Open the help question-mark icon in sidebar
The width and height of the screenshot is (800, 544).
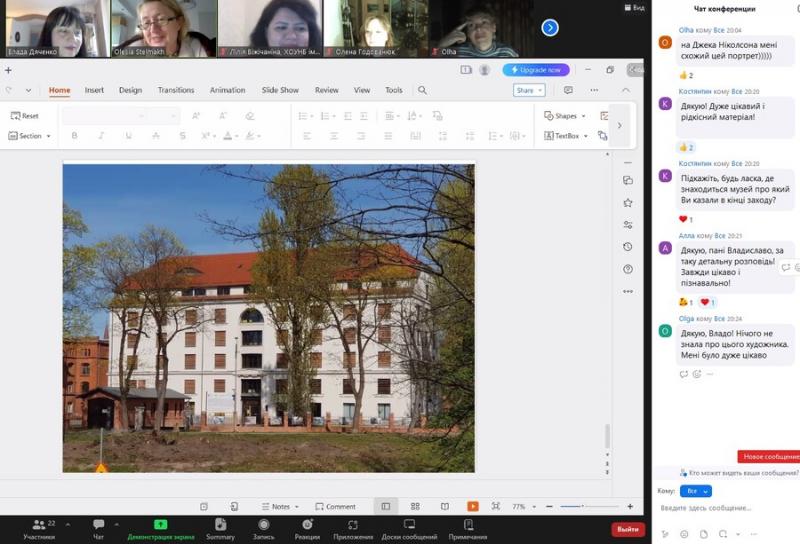[x=628, y=269]
